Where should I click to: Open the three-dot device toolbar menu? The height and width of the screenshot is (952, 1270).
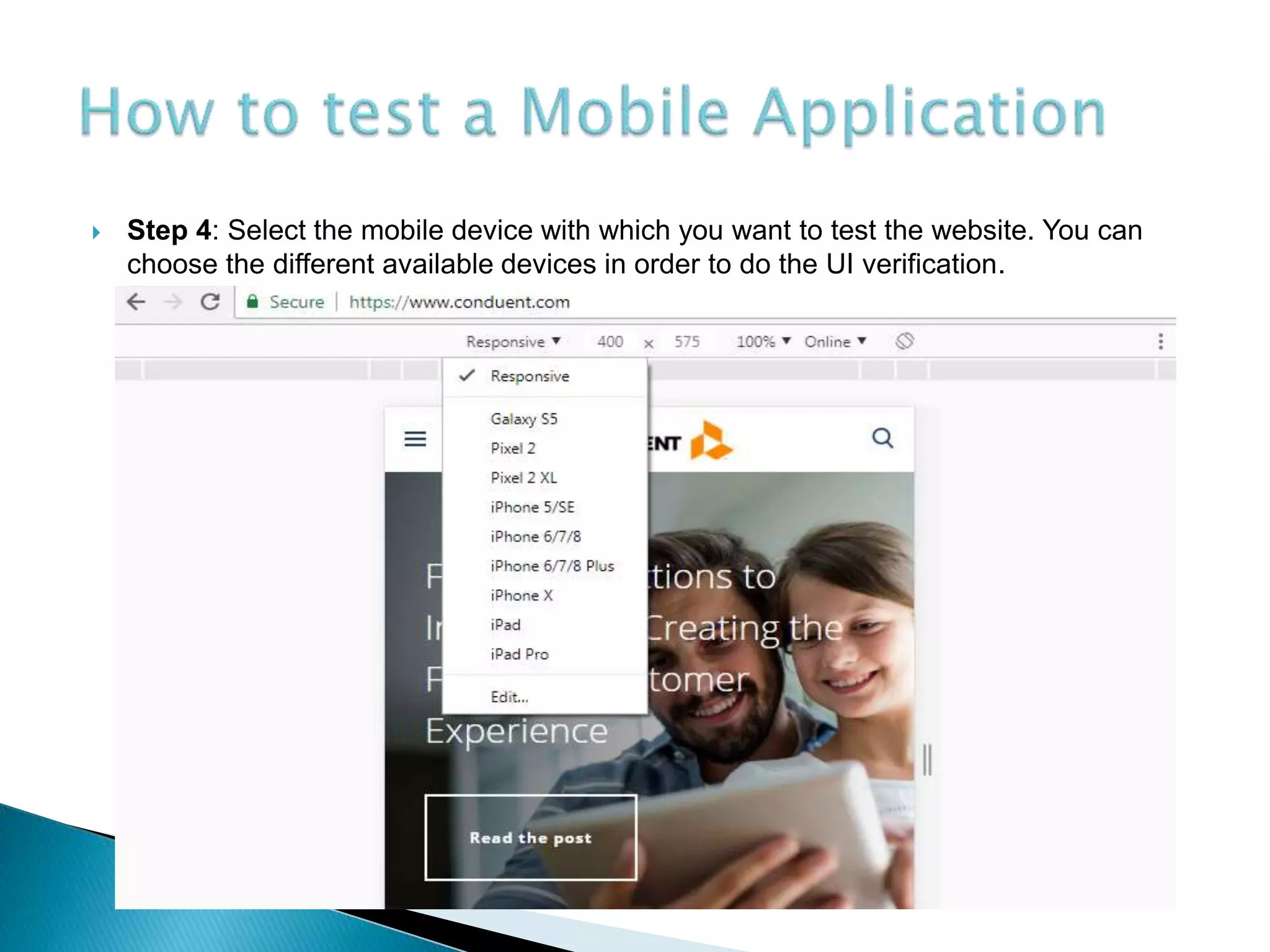click(x=1160, y=342)
